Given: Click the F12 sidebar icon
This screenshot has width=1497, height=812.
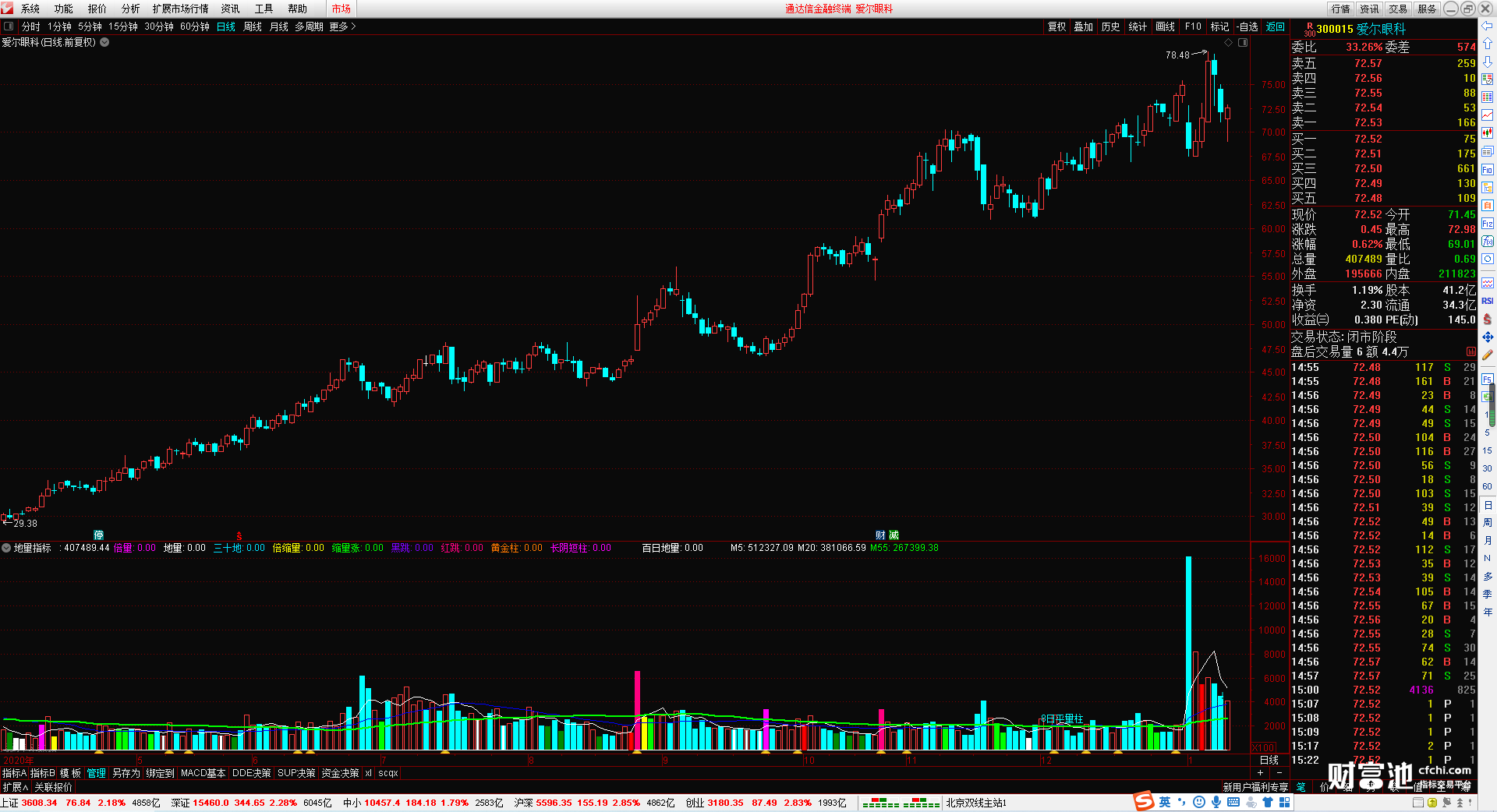Looking at the screenshot, I should tap(1487, 224).
